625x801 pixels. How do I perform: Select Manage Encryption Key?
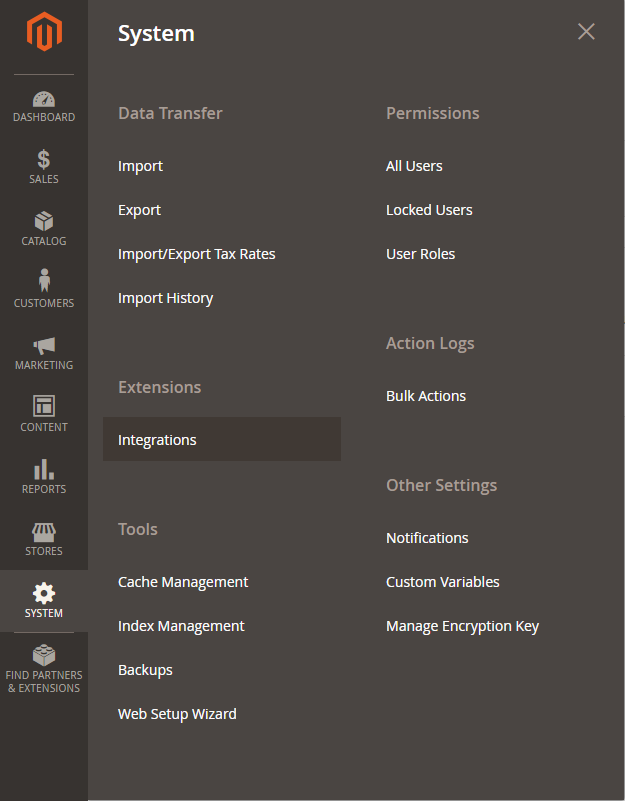462,626
